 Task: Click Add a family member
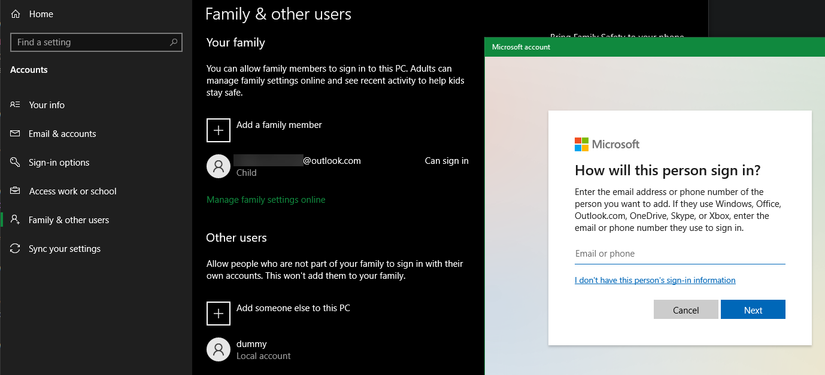pyautogui.click(x=279, y=125)
